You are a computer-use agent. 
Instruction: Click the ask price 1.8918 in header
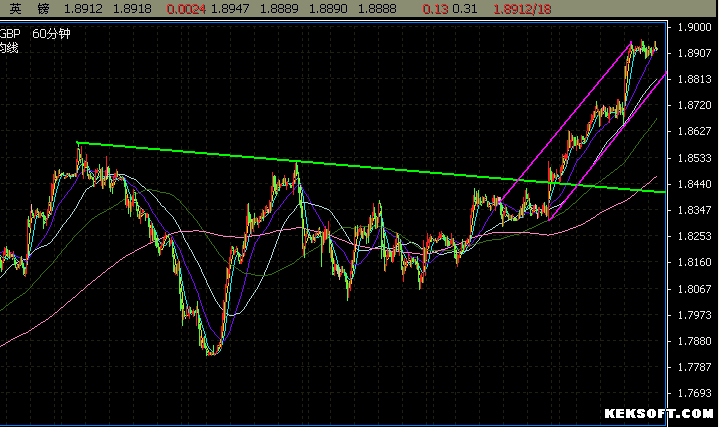pyautogui.click(x=132, y=9)
